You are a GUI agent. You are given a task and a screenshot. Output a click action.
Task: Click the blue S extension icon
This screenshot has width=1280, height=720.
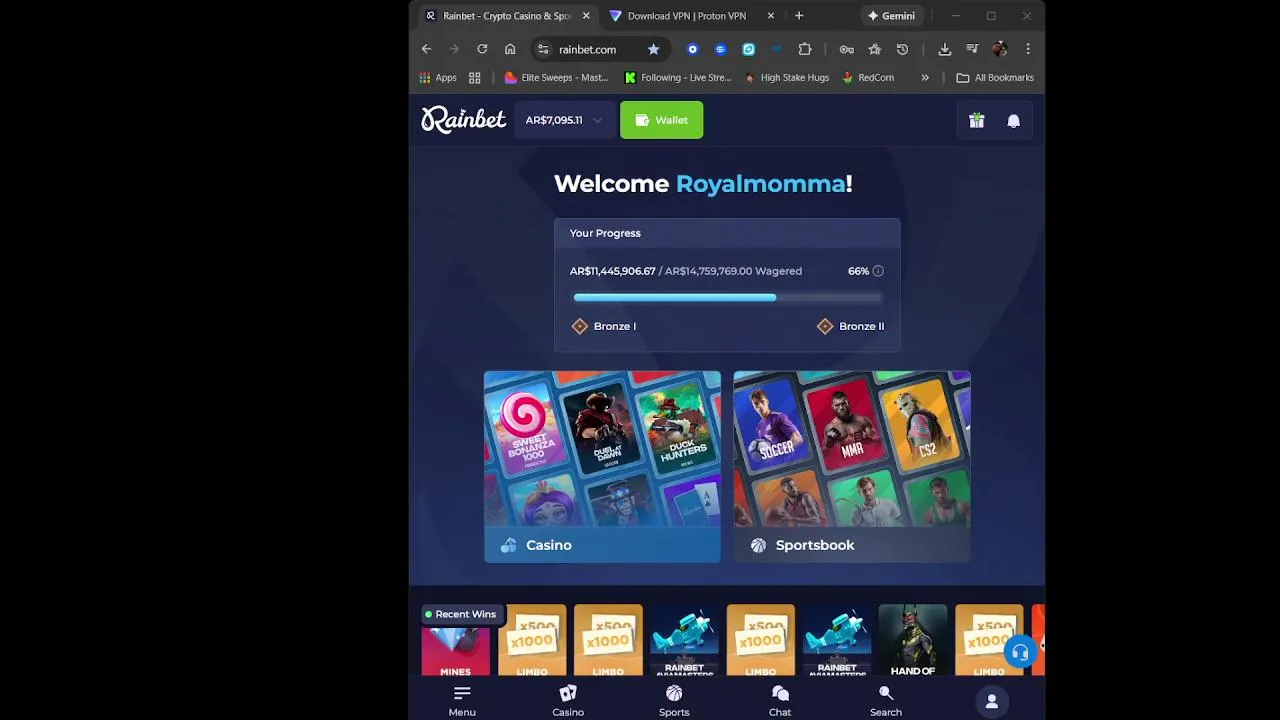coord(720,49)
